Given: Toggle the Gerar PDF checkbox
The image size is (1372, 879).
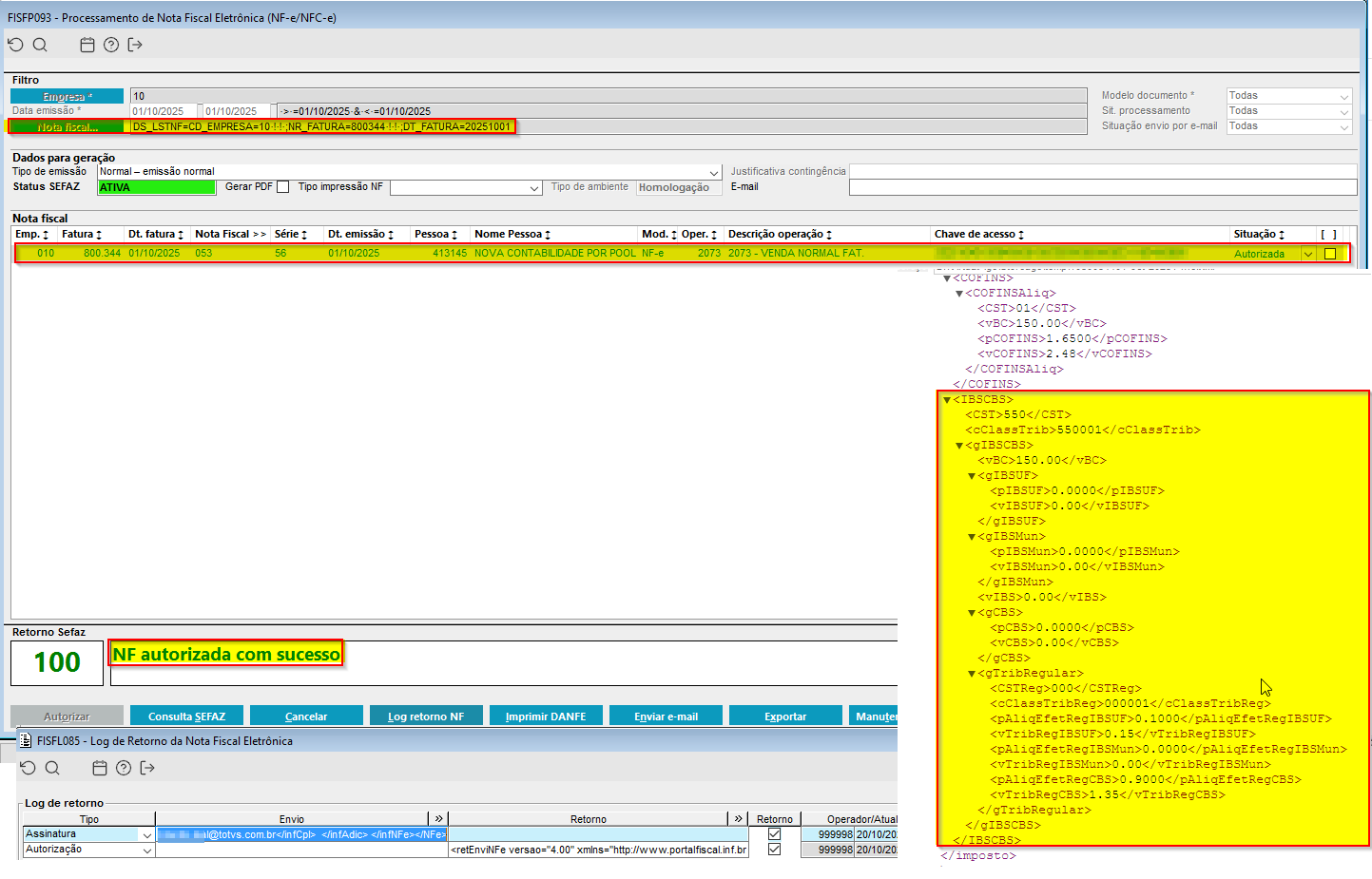Looking at the screenshot, I should tap(282, 187).
